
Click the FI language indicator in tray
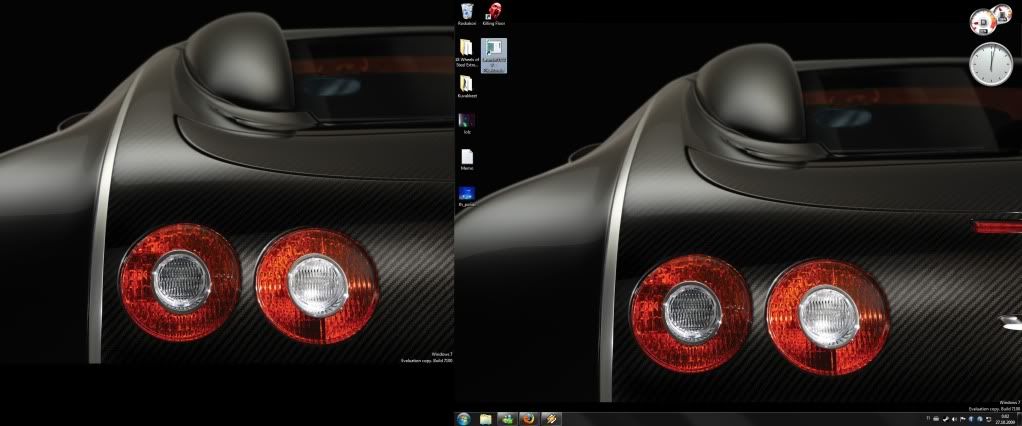(x=928, y=418)
